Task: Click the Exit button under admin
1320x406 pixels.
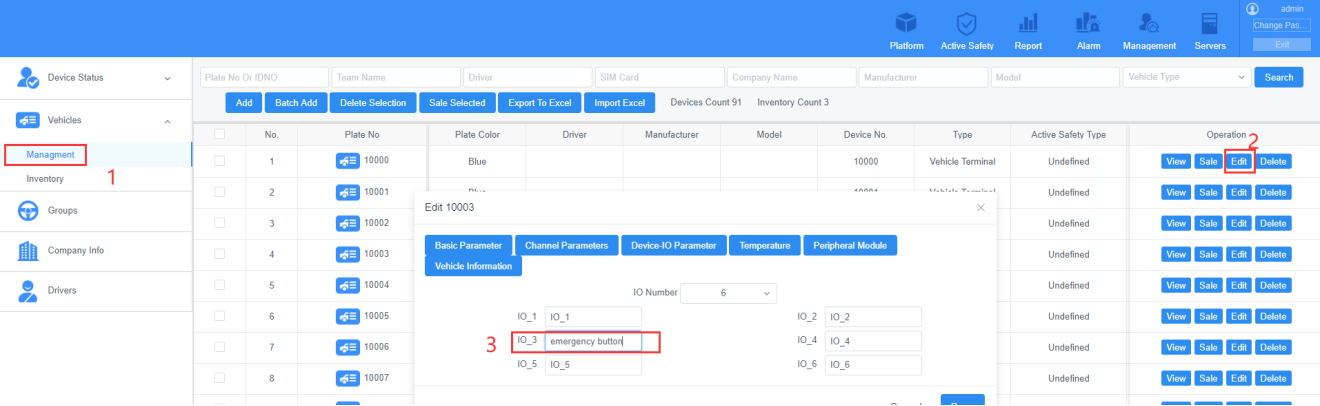Action: click(x=1281, y=44)
